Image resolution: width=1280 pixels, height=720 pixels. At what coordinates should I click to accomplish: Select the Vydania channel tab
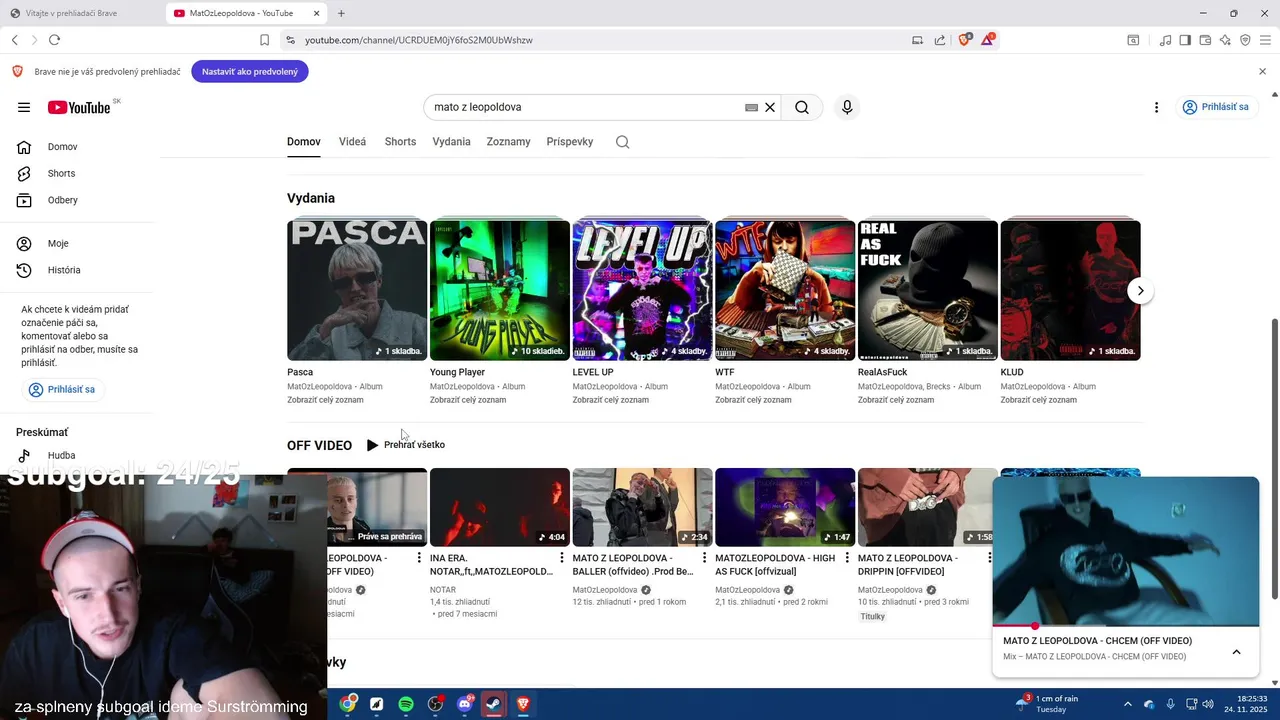pos(451,142)
